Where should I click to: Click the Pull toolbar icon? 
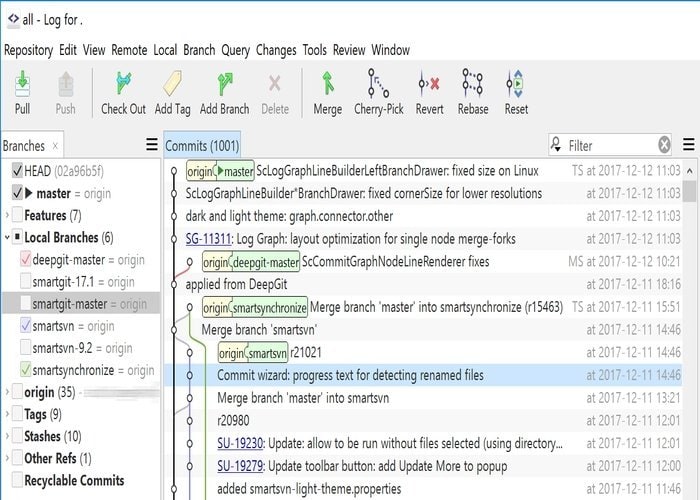(x=22, y=84)
